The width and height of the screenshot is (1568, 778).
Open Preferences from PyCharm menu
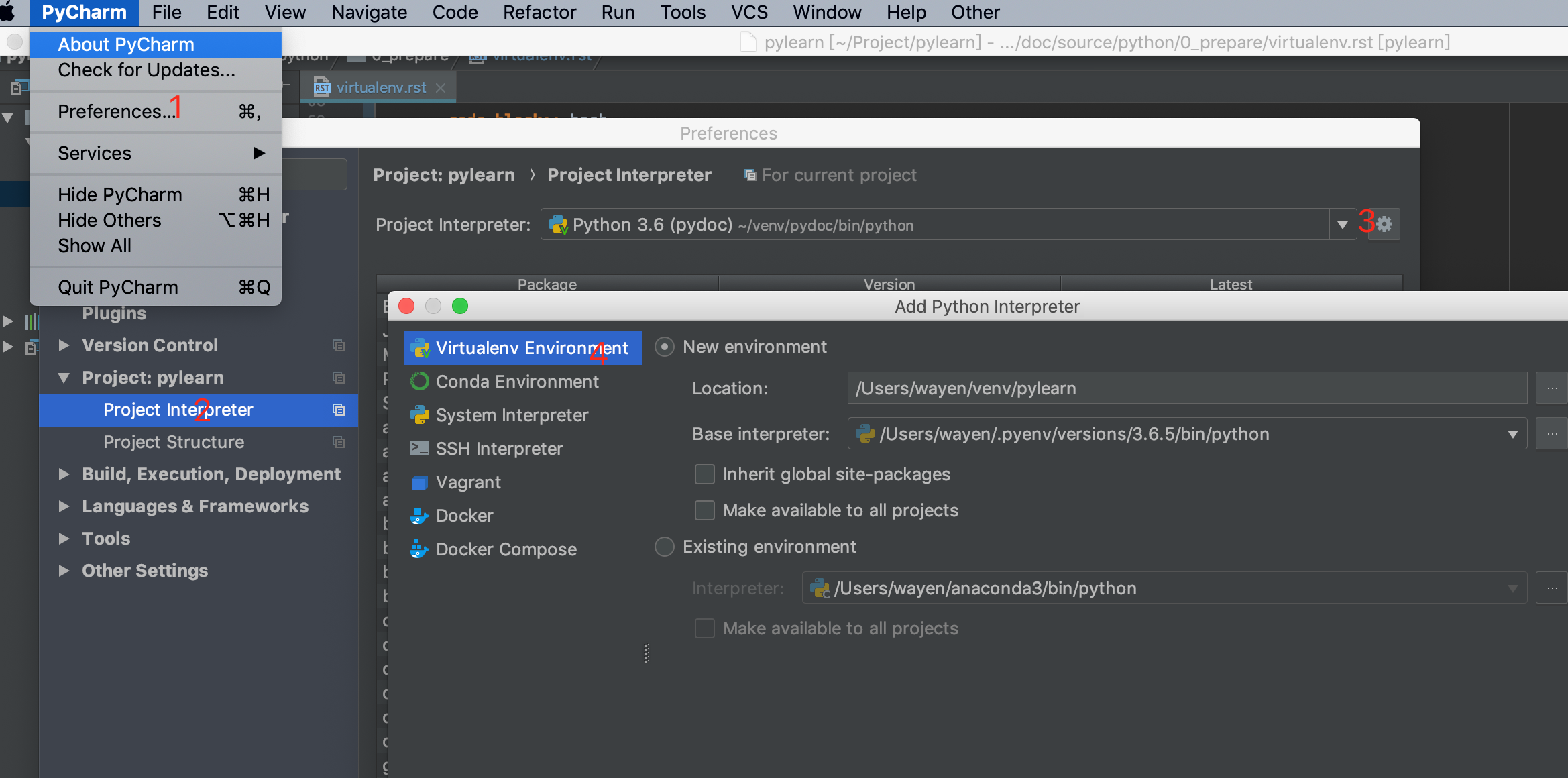coord(156,111)
